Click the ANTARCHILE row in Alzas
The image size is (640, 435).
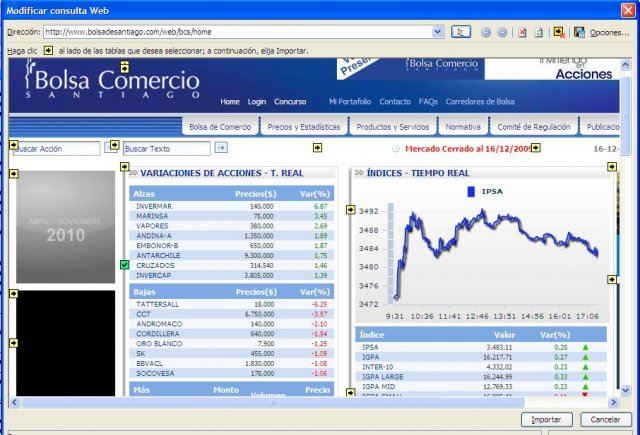231,255
